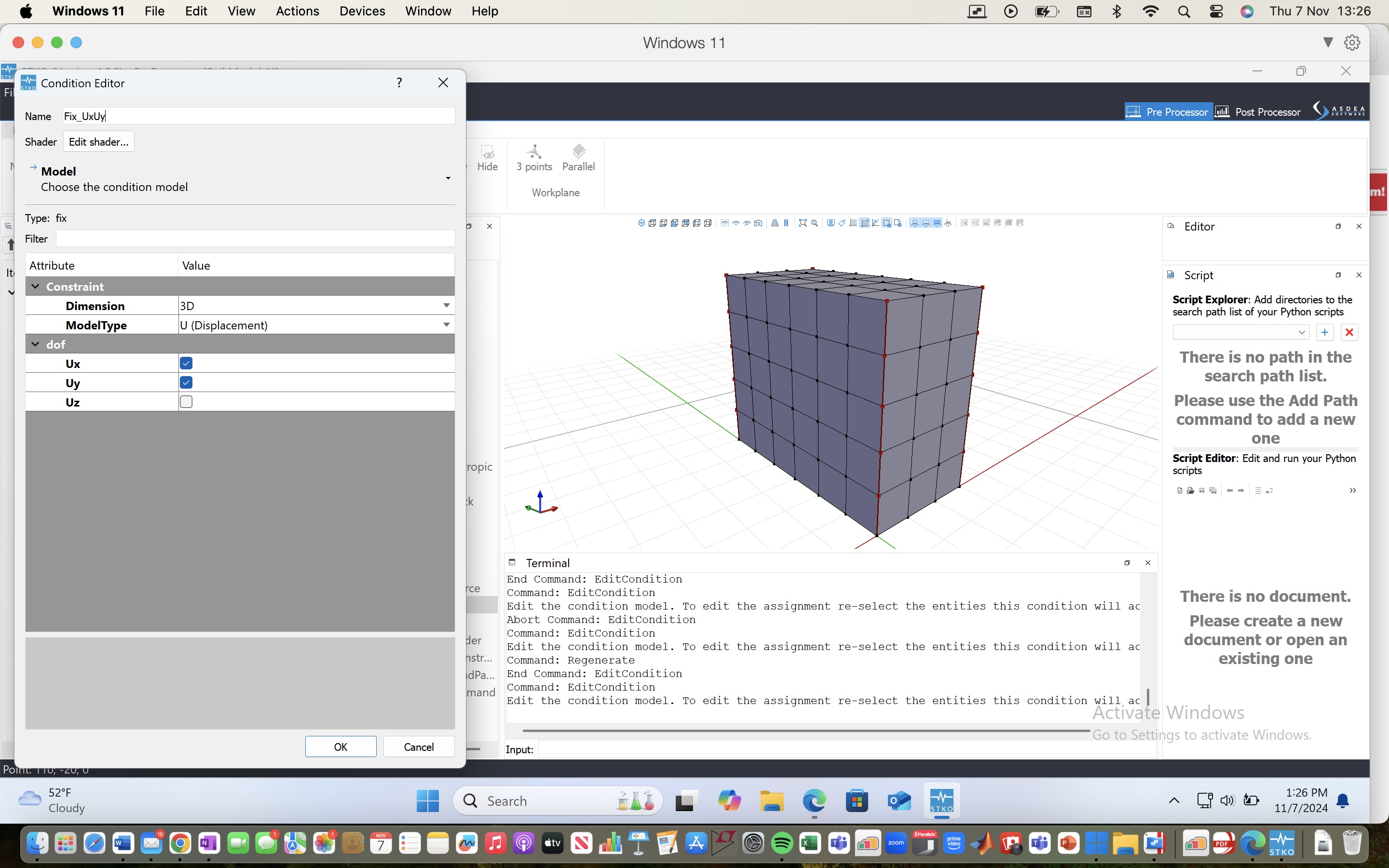Switch to the Pre Processor tab
This screenshot has width=1389, height=868.
tap(1168, 111)
